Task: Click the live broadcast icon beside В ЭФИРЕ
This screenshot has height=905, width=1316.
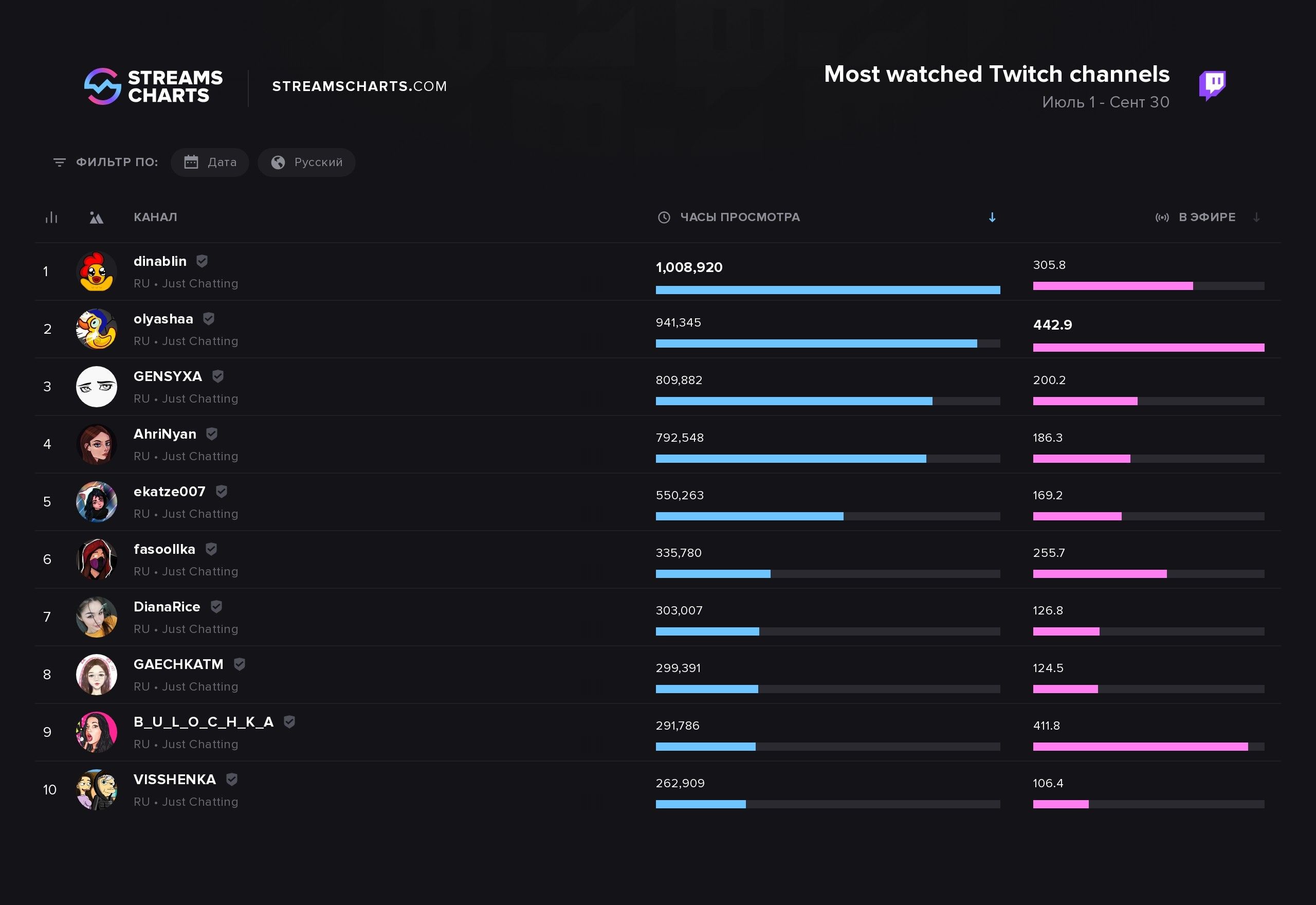Action: [1162, 217]
